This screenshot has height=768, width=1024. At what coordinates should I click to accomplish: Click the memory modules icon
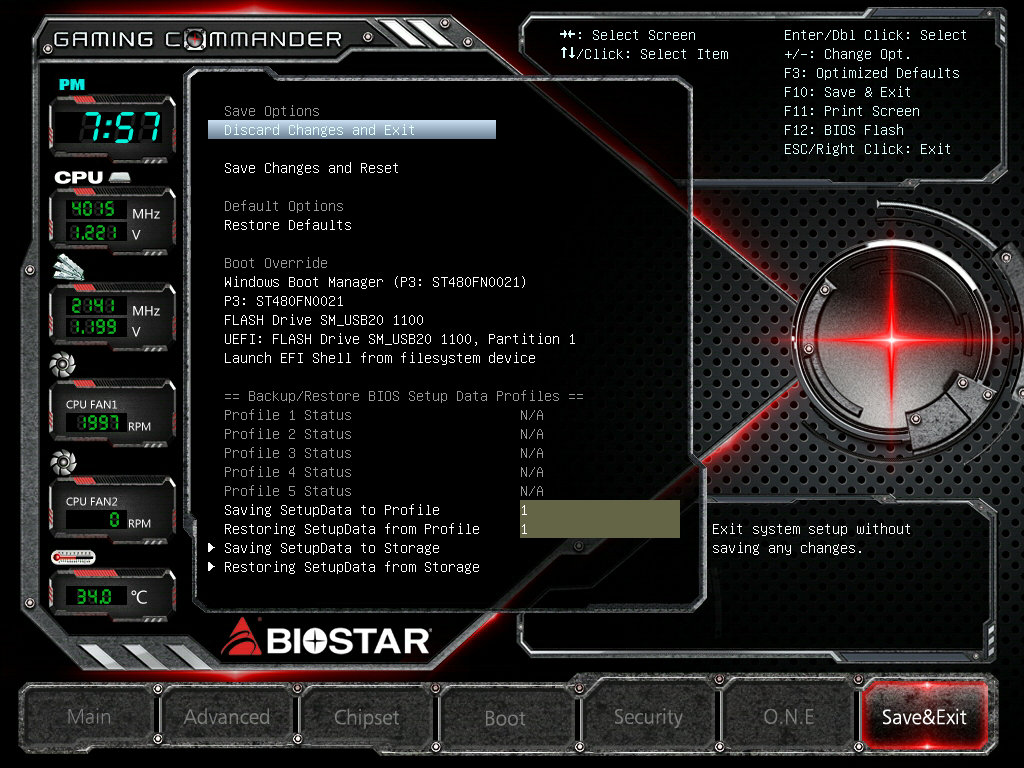click(69, 268)
